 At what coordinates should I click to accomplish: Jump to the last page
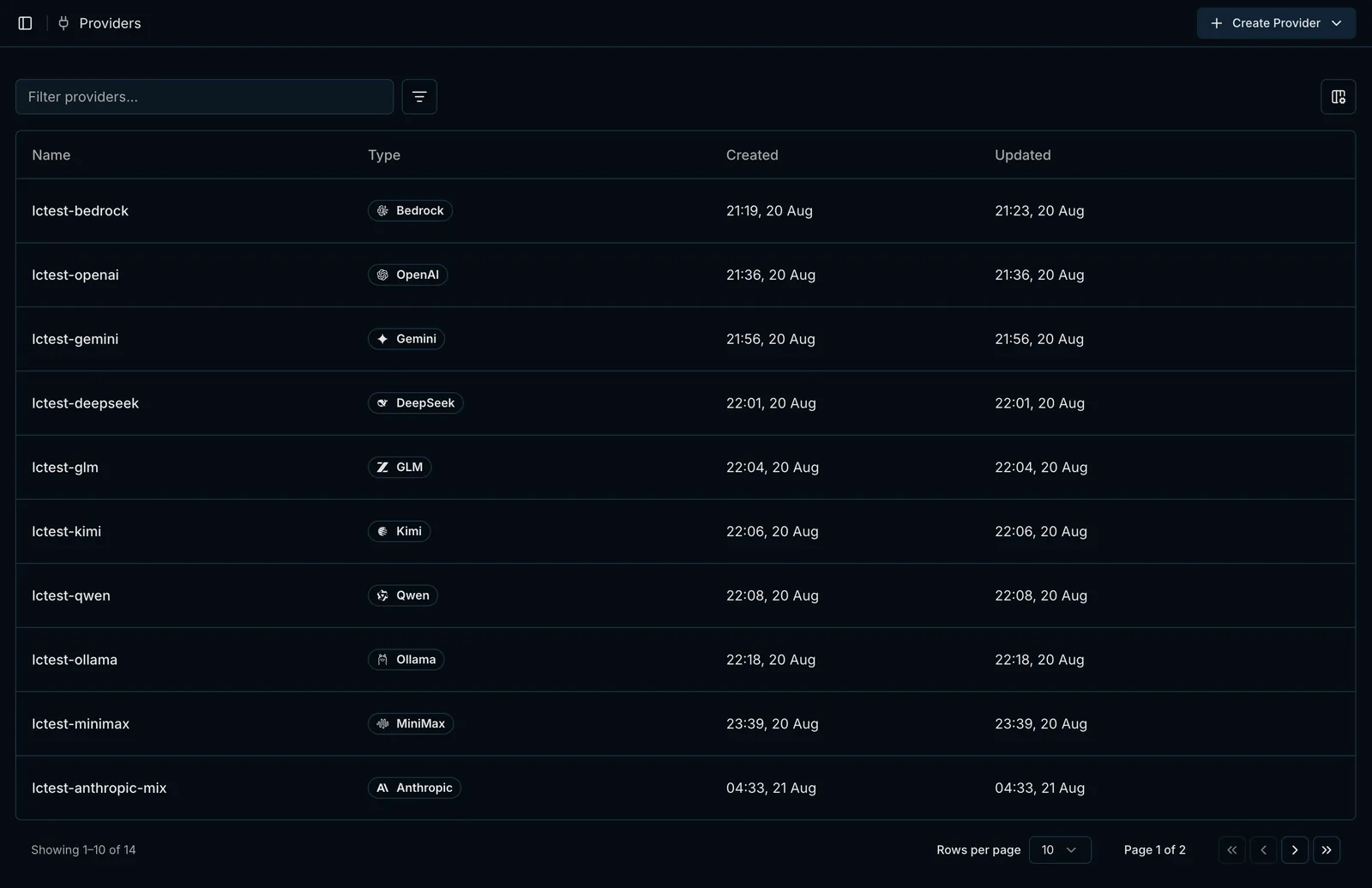point(1327,850)
